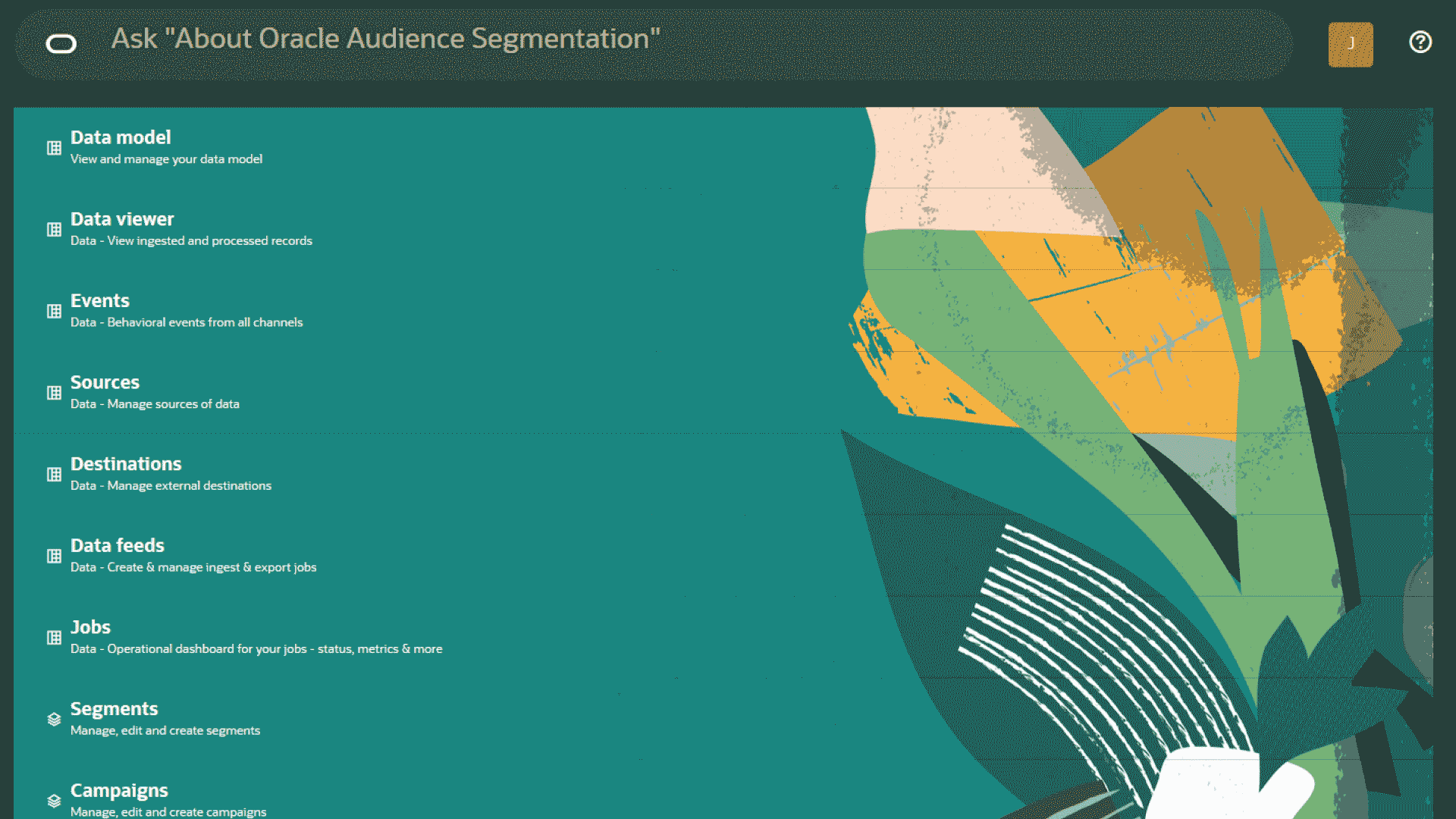Open the Campaigns page
1456x819 pixels.
pos(119,790)
